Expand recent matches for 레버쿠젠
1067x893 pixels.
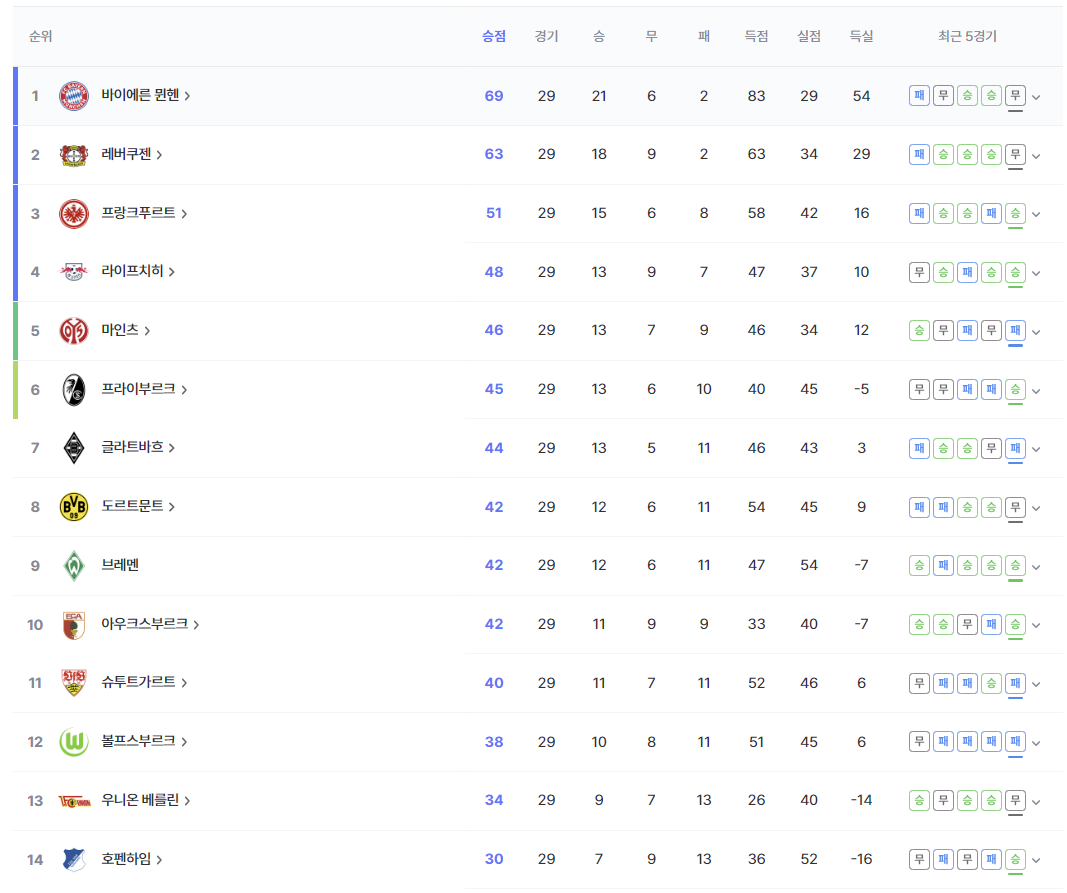1036,156
